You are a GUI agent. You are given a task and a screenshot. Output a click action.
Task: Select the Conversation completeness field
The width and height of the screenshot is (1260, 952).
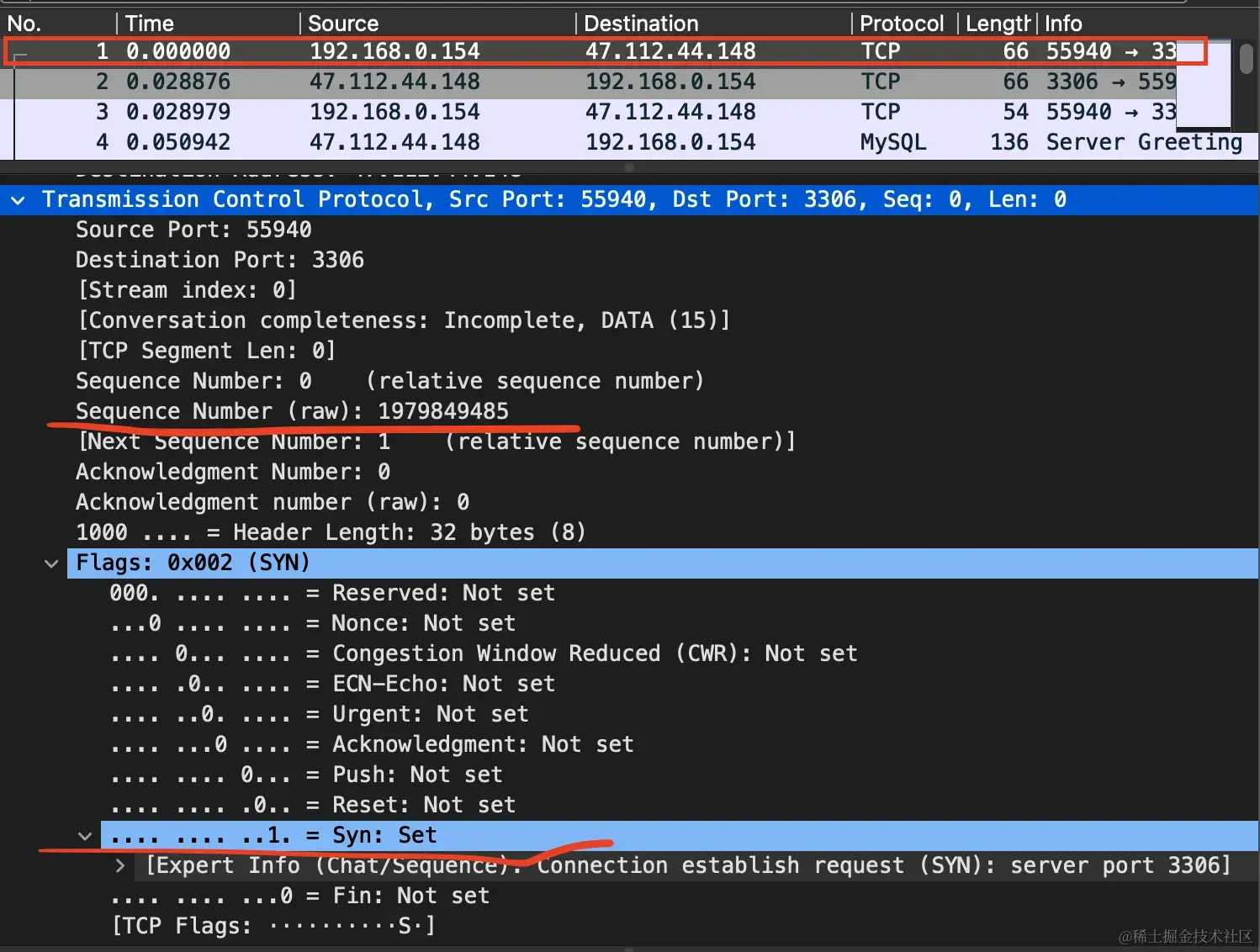pyautogui.click(x=404, y=320)
